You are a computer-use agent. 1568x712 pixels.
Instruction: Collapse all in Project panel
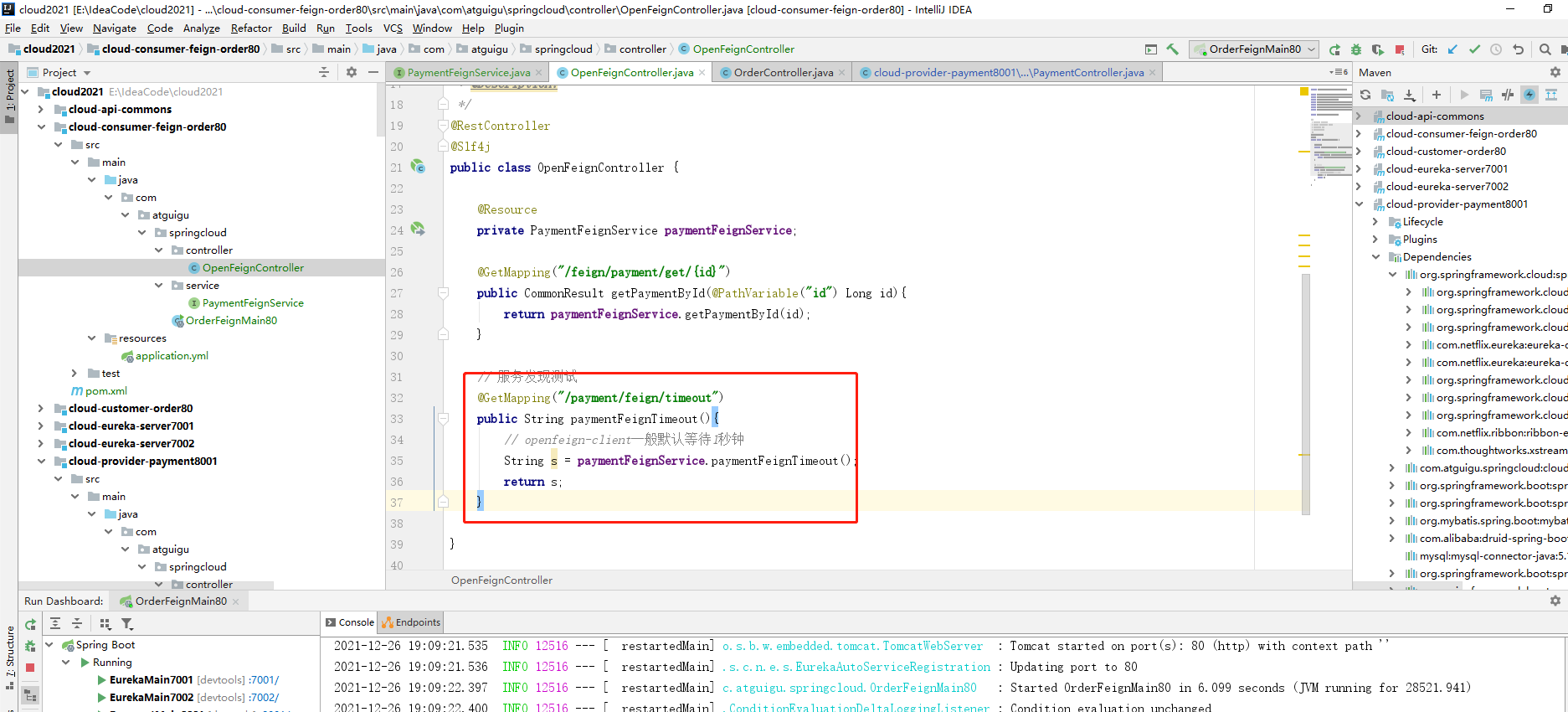324,73
